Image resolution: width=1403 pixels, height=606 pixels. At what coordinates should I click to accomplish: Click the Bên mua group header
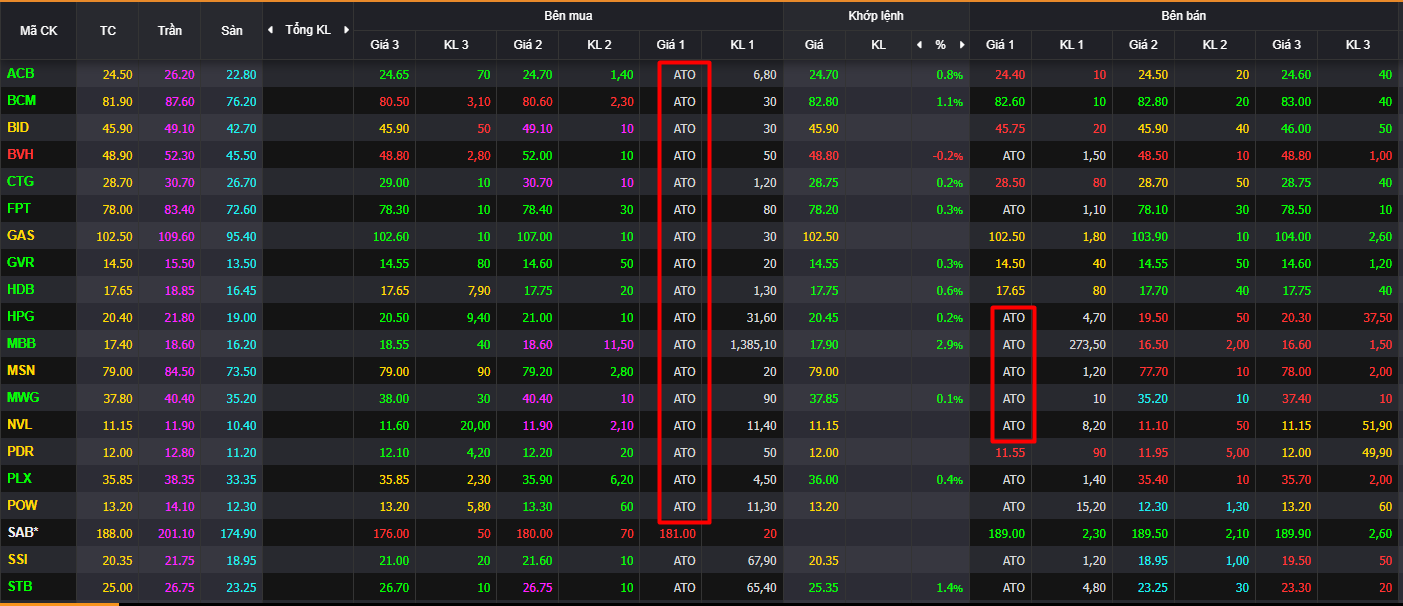568,16
